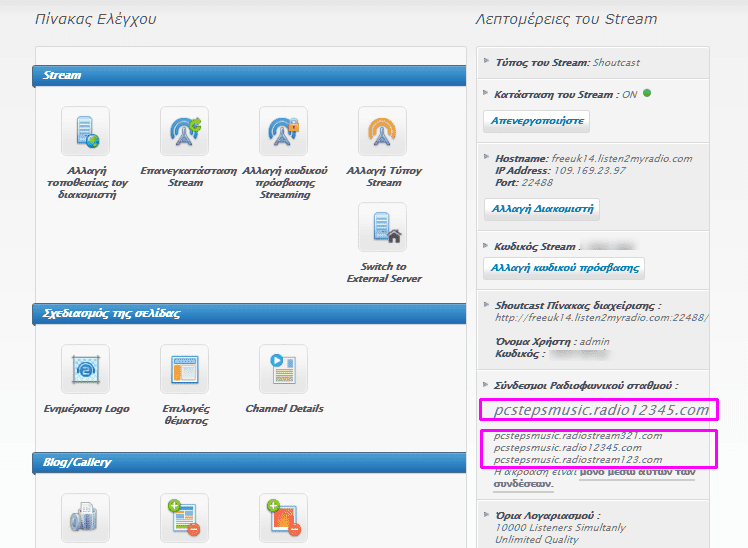Open the Channel Details icon
The height and width of the screenshot is (548, 748).
pyautogui.click(x=284, y=370)
